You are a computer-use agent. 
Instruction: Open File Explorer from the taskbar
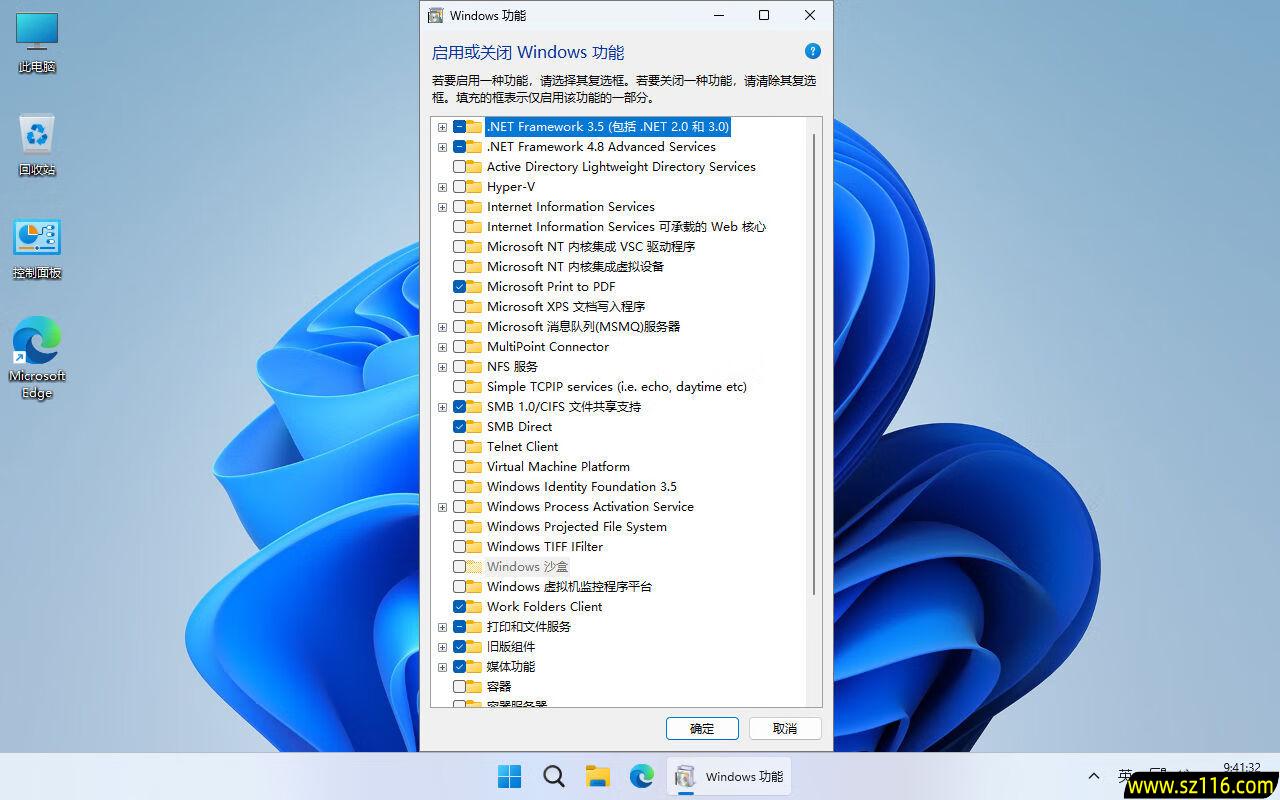pyautogui.click(x=597, y=776)
